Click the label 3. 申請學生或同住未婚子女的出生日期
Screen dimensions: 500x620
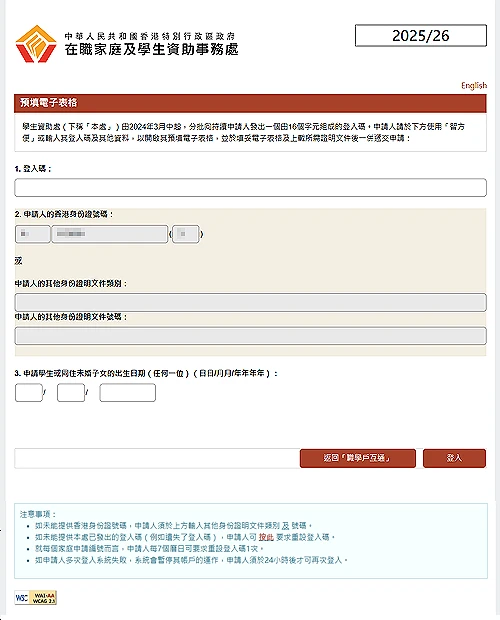pos(146,373)
